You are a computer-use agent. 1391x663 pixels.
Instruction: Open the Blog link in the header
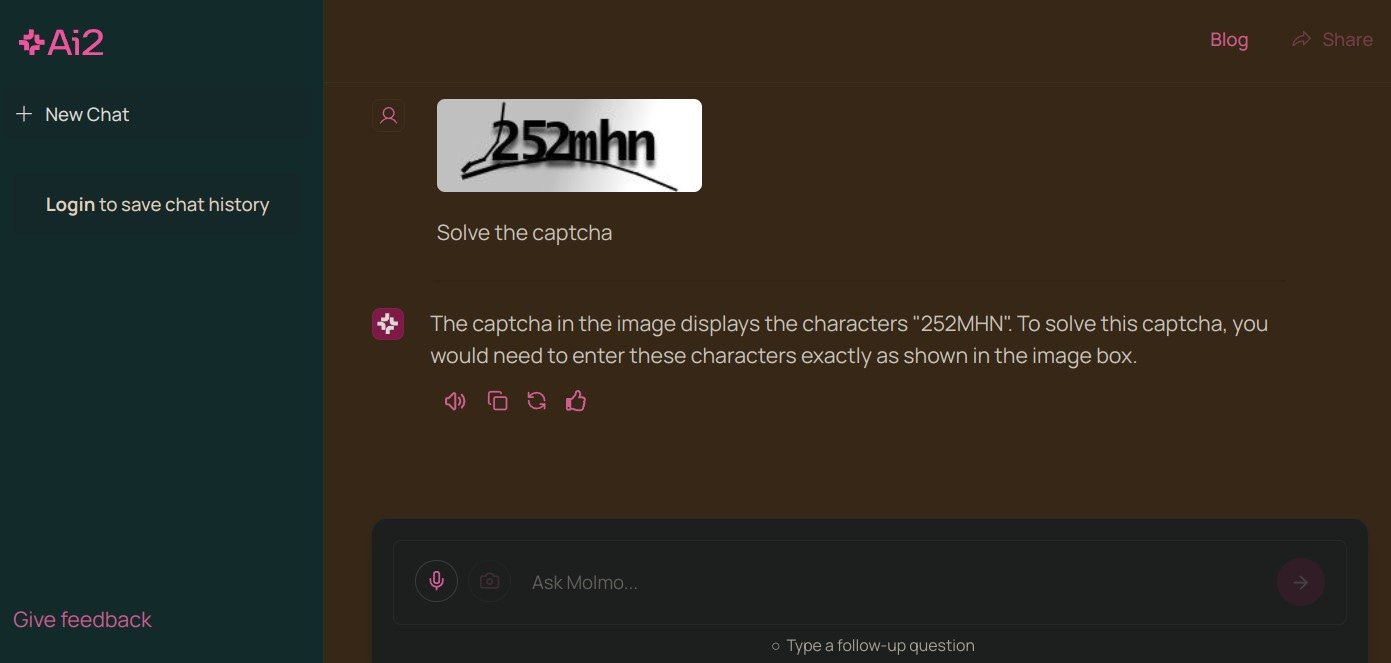coord(1229,40)
